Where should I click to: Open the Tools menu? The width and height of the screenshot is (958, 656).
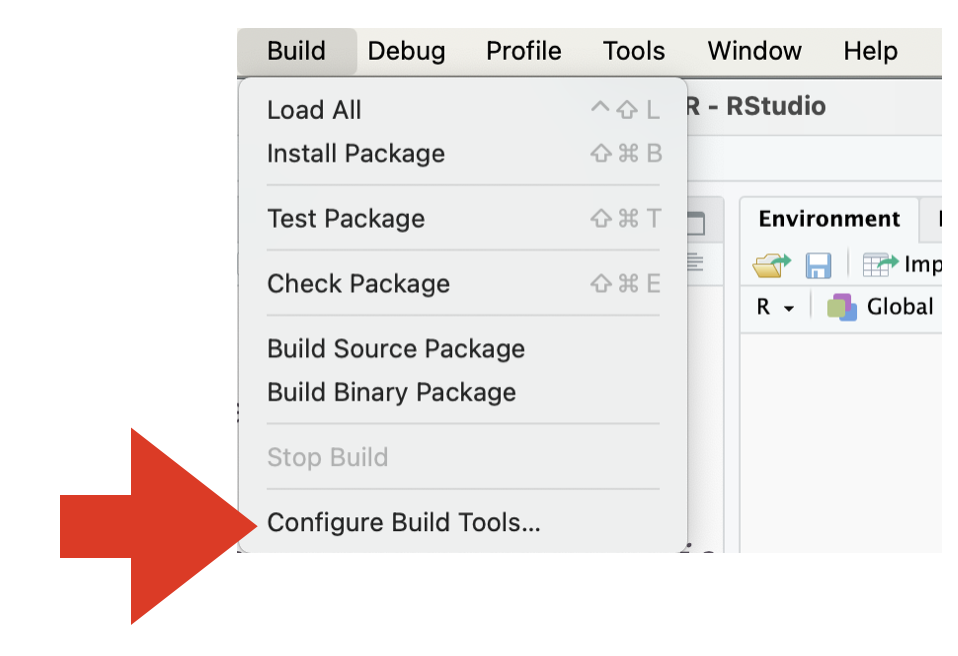(x=633, y=51)
